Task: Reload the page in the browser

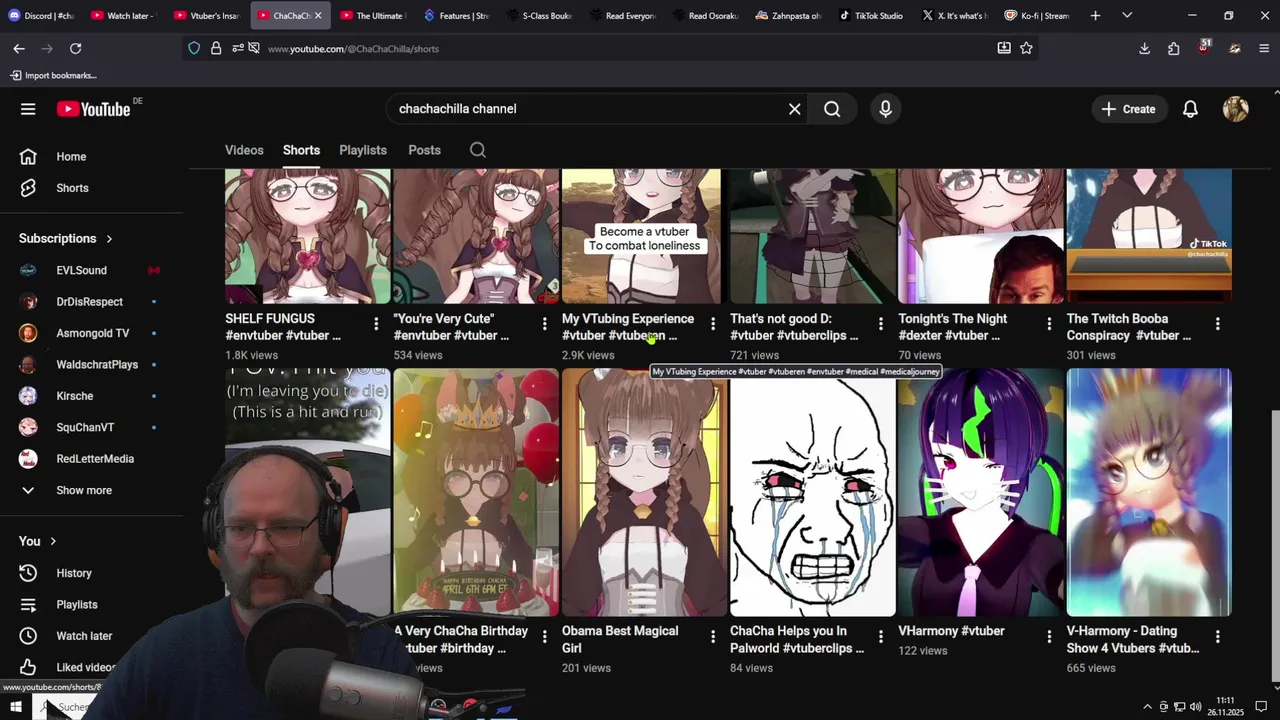Action: pyautogui.click(x=75, y=48)
